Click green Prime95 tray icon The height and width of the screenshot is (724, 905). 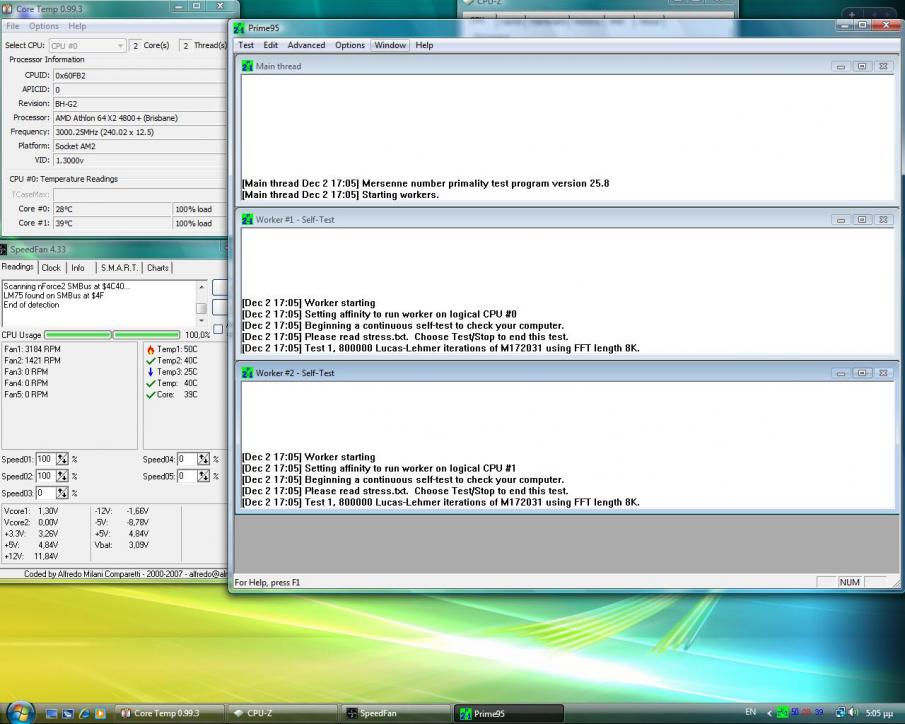coord(783,713)
